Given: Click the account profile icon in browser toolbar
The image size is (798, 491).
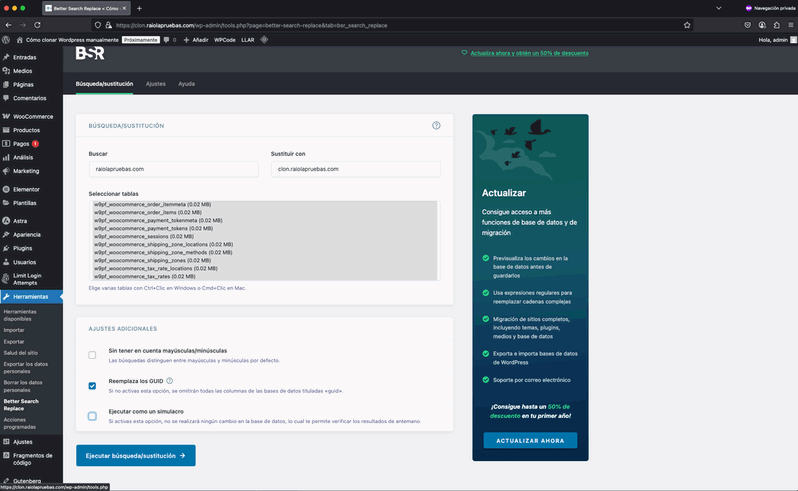Looking at the screenshot, I should [762, 25].
